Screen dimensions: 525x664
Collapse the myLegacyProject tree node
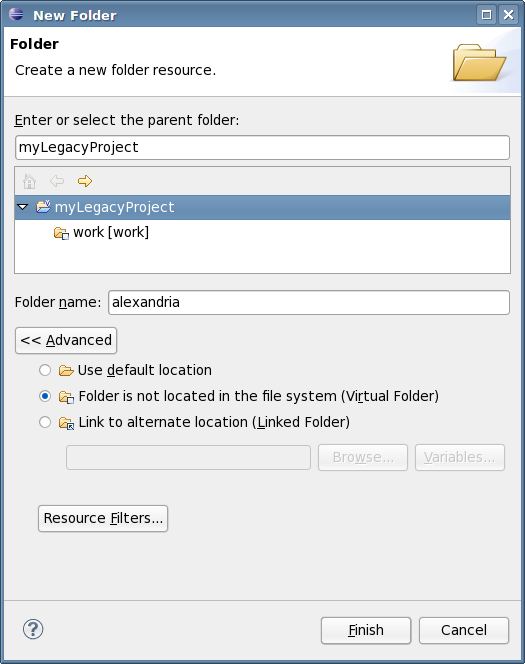click(x=22, y=207)
